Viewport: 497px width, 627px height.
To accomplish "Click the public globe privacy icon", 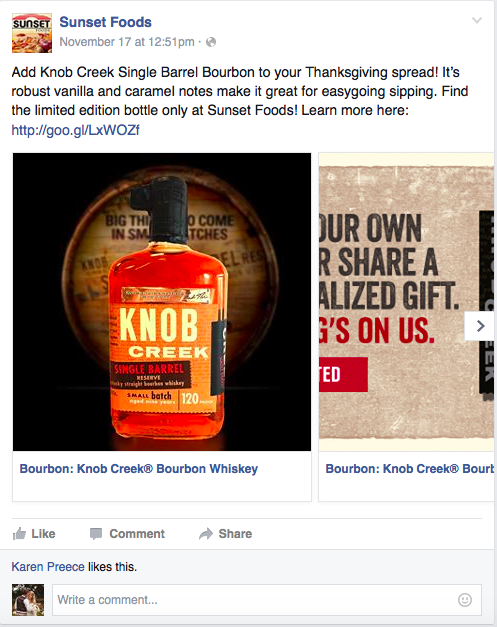I will [x=211, y=42].
